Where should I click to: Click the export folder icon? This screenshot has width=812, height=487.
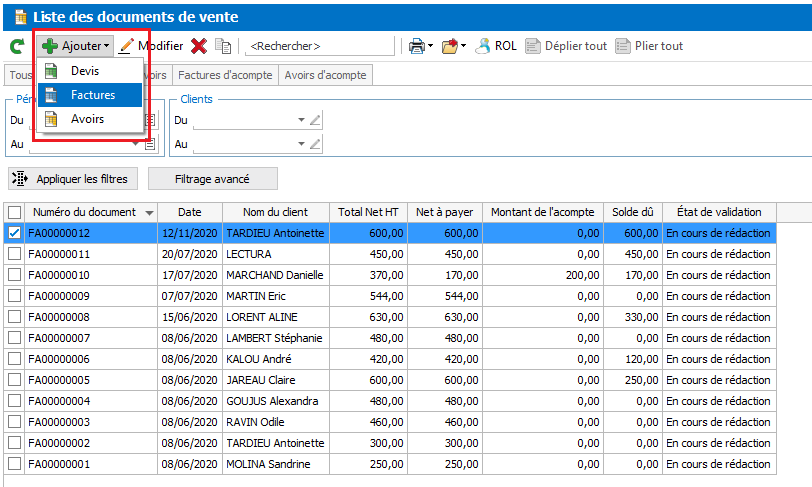[x=450, y=46]
